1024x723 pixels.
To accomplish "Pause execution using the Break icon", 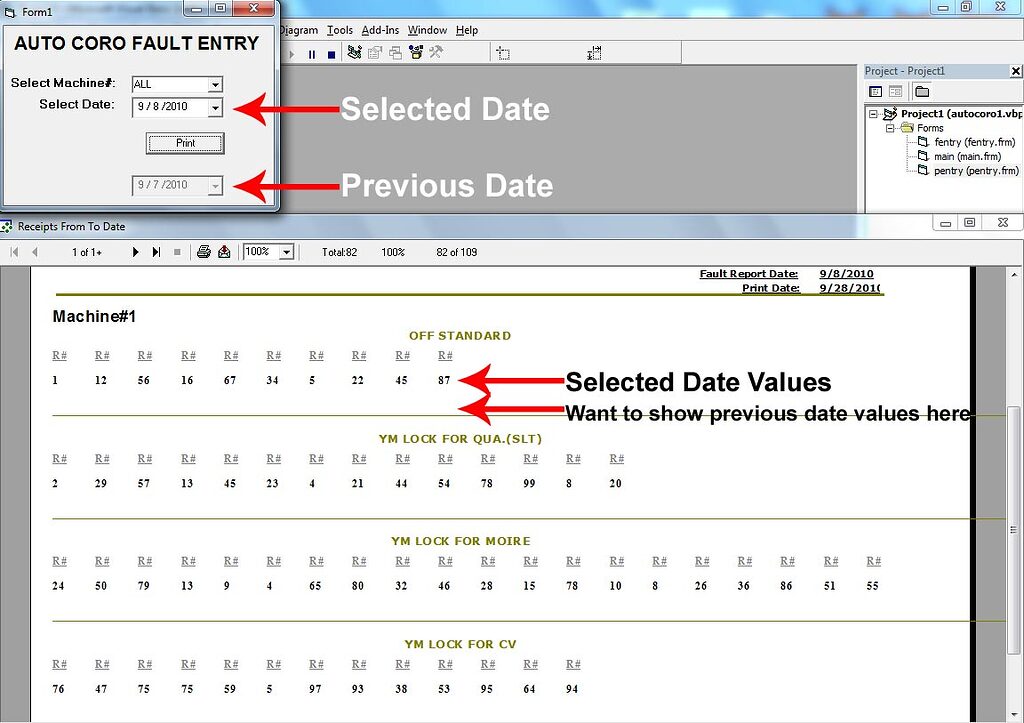I will coord(312,53).
